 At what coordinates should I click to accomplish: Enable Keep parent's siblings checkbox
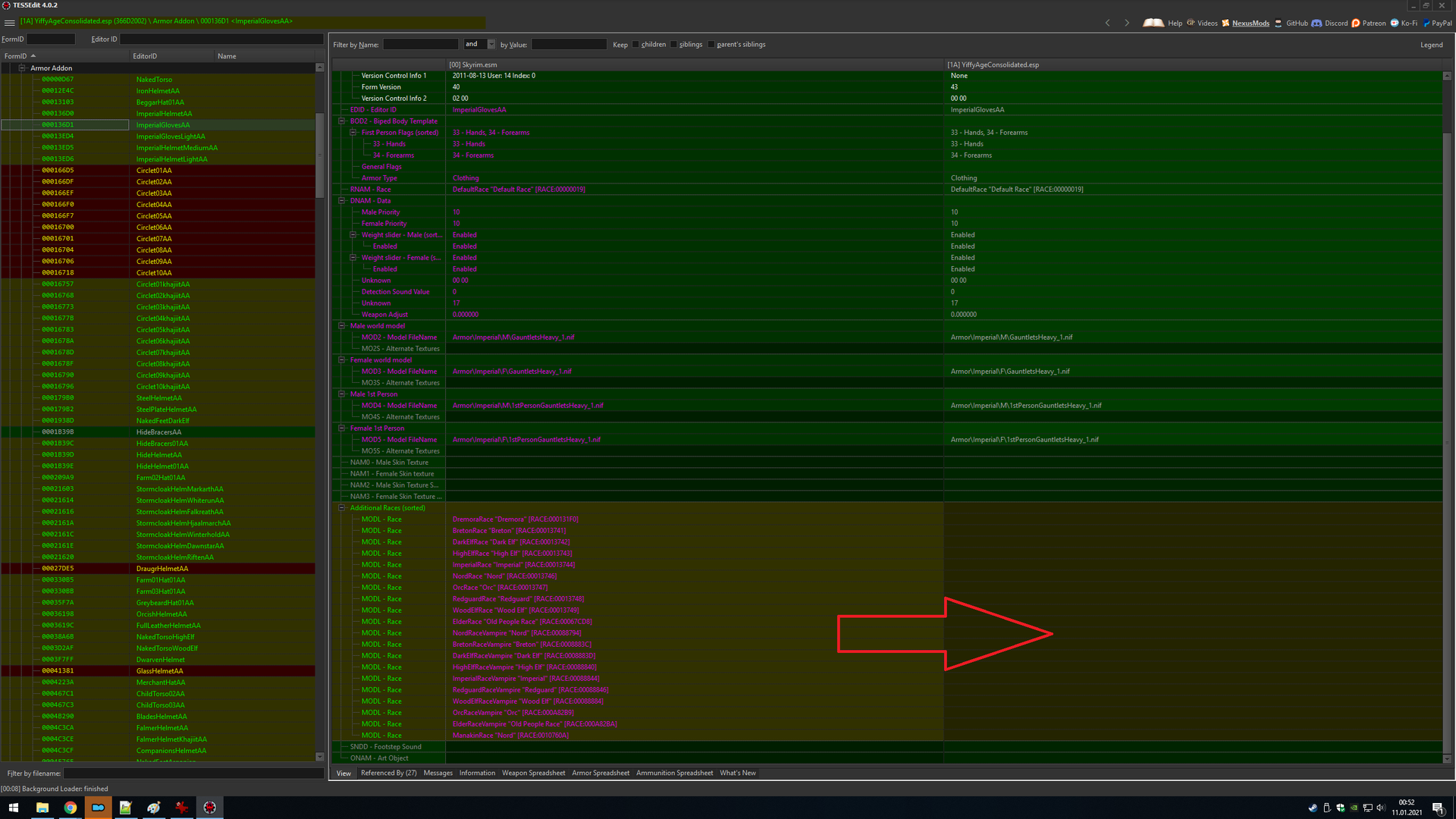(711, 45)
